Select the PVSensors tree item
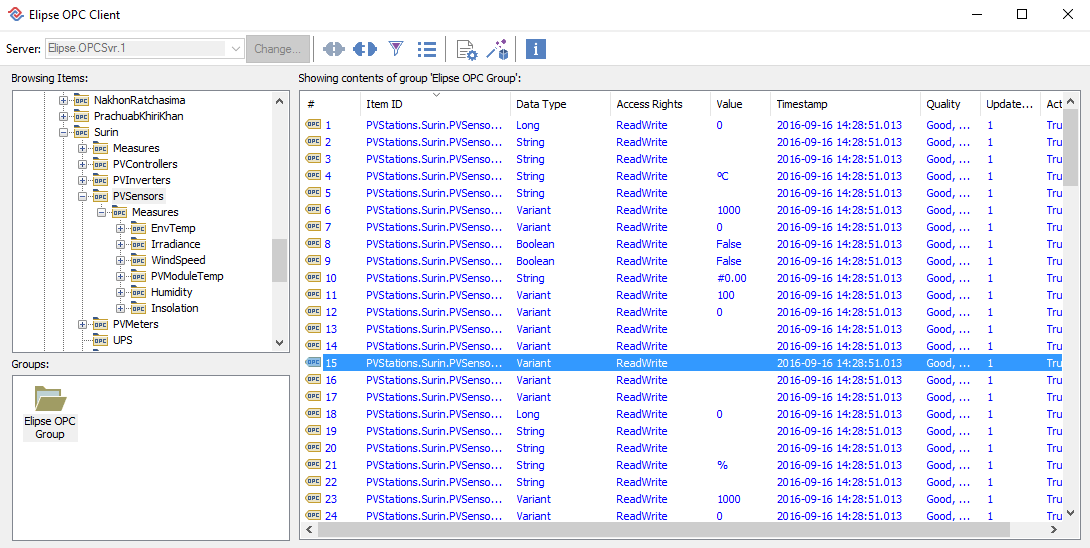Screen dimensions: 1090x548 pyautogui.click(x=139, y=196)
